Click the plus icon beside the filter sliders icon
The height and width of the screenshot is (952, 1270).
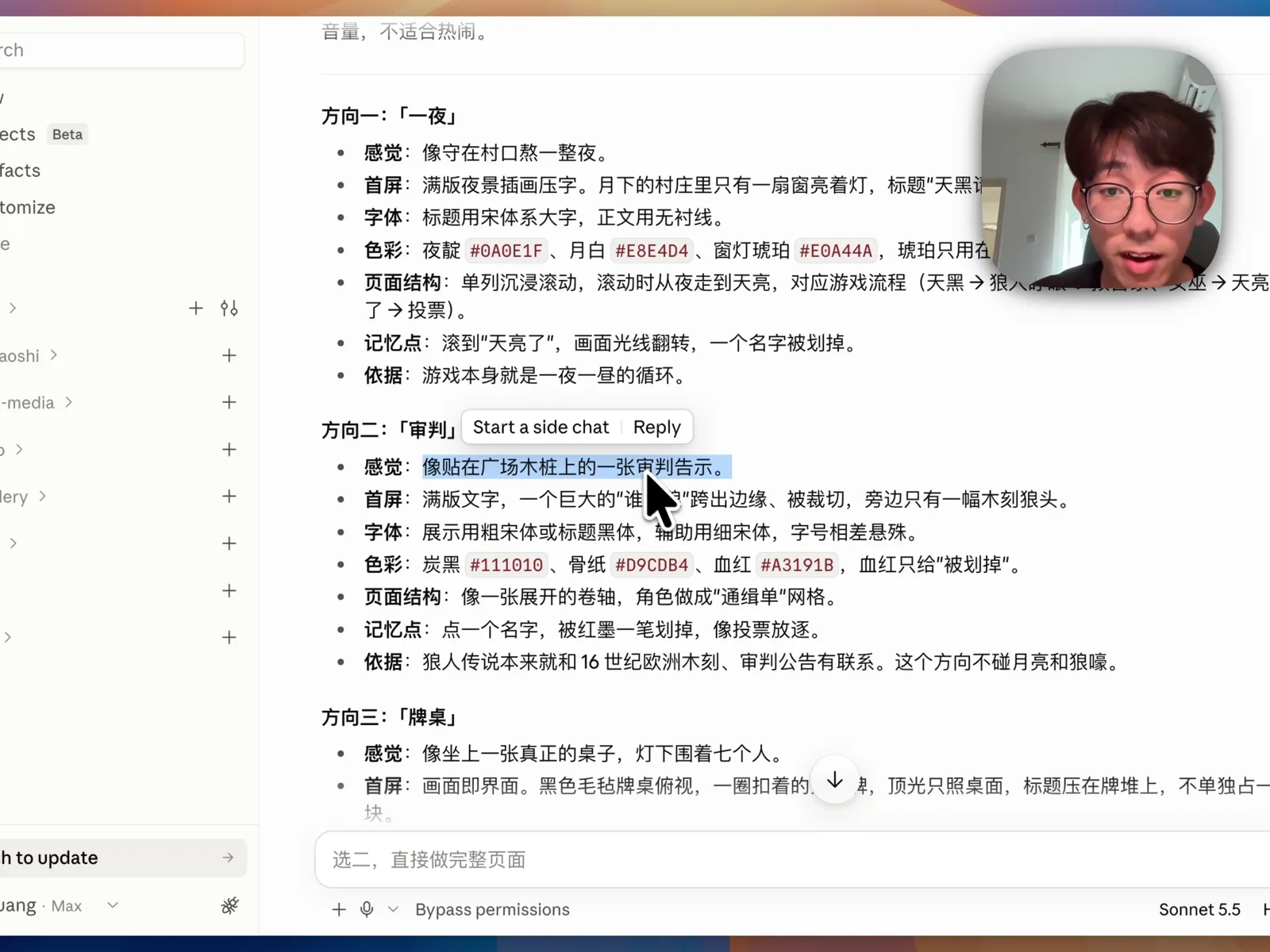tap(196, 308)
